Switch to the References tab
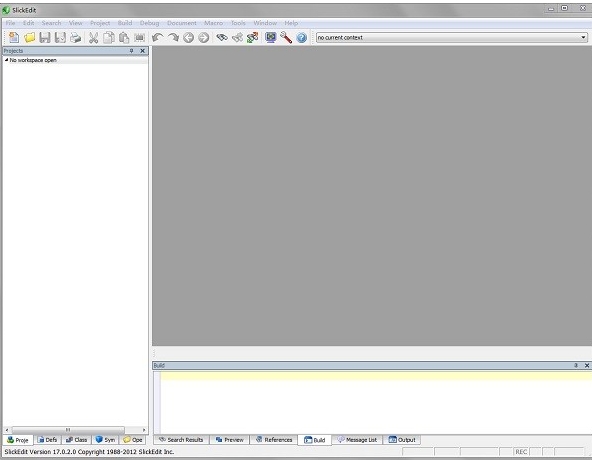The width and height of the screenshot is (592, 460). (x=274, y=440)
